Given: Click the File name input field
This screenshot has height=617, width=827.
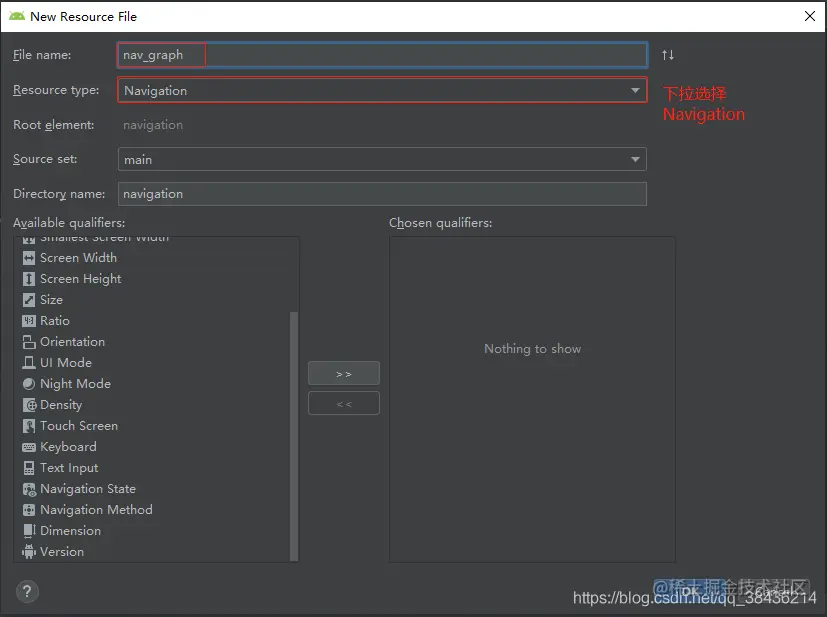Looking at the screenshot, I should [382, 55].
